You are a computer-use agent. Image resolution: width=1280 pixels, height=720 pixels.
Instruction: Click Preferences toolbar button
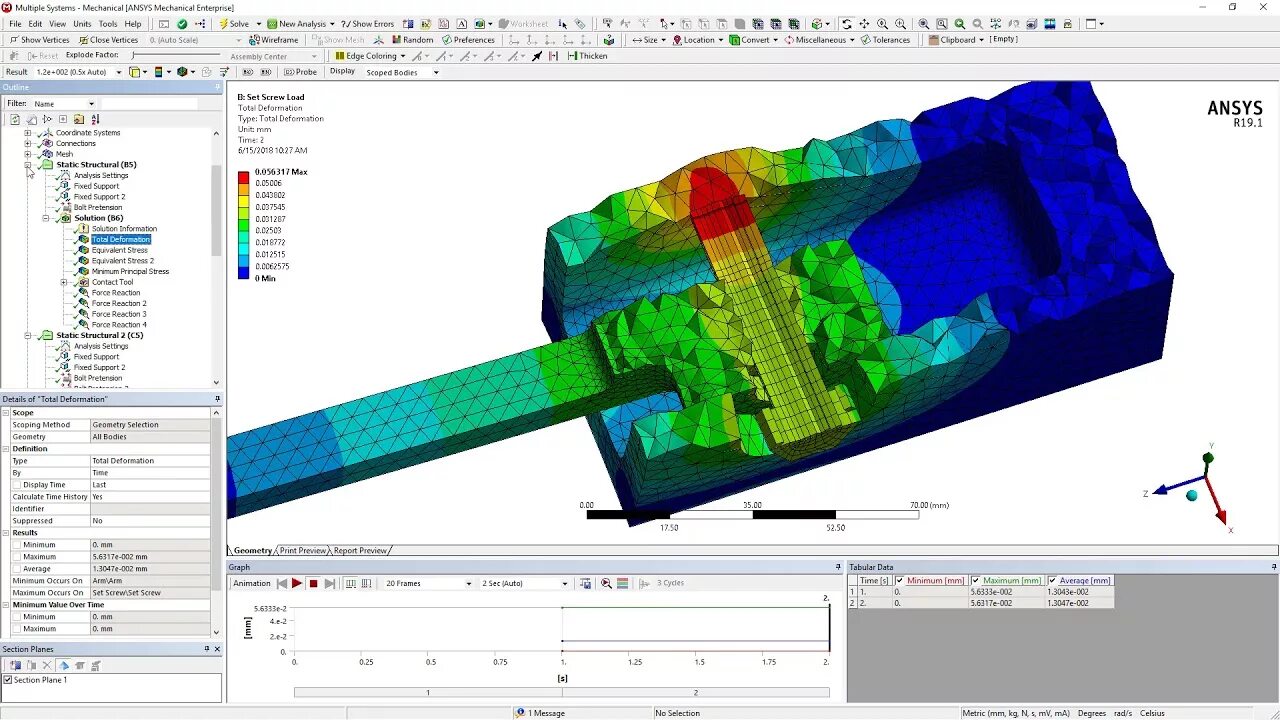pos(468,40)
